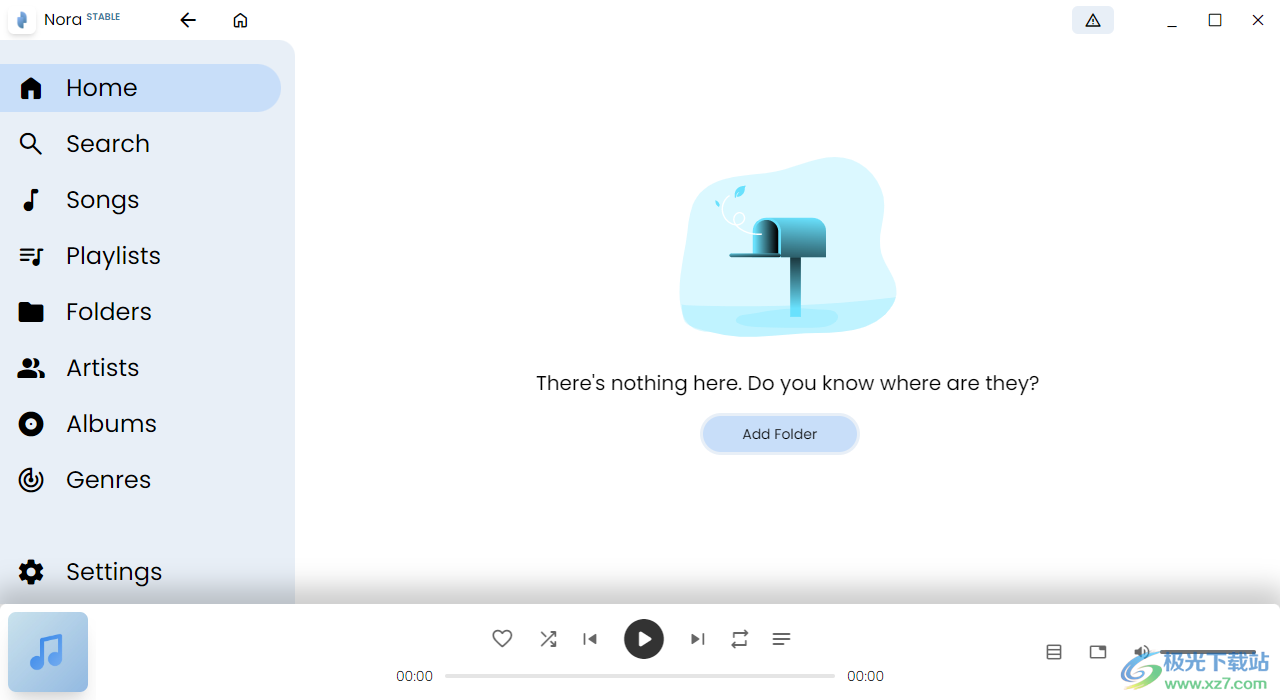Click the Add Folder button
This screenshot has width=1280, height=700.
coord(779,434)
